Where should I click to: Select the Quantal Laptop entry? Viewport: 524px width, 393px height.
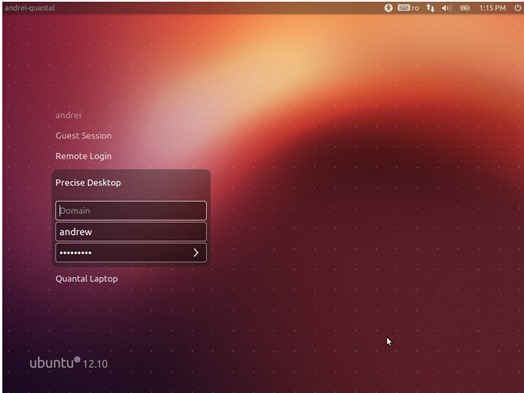[x=87, y=279]
